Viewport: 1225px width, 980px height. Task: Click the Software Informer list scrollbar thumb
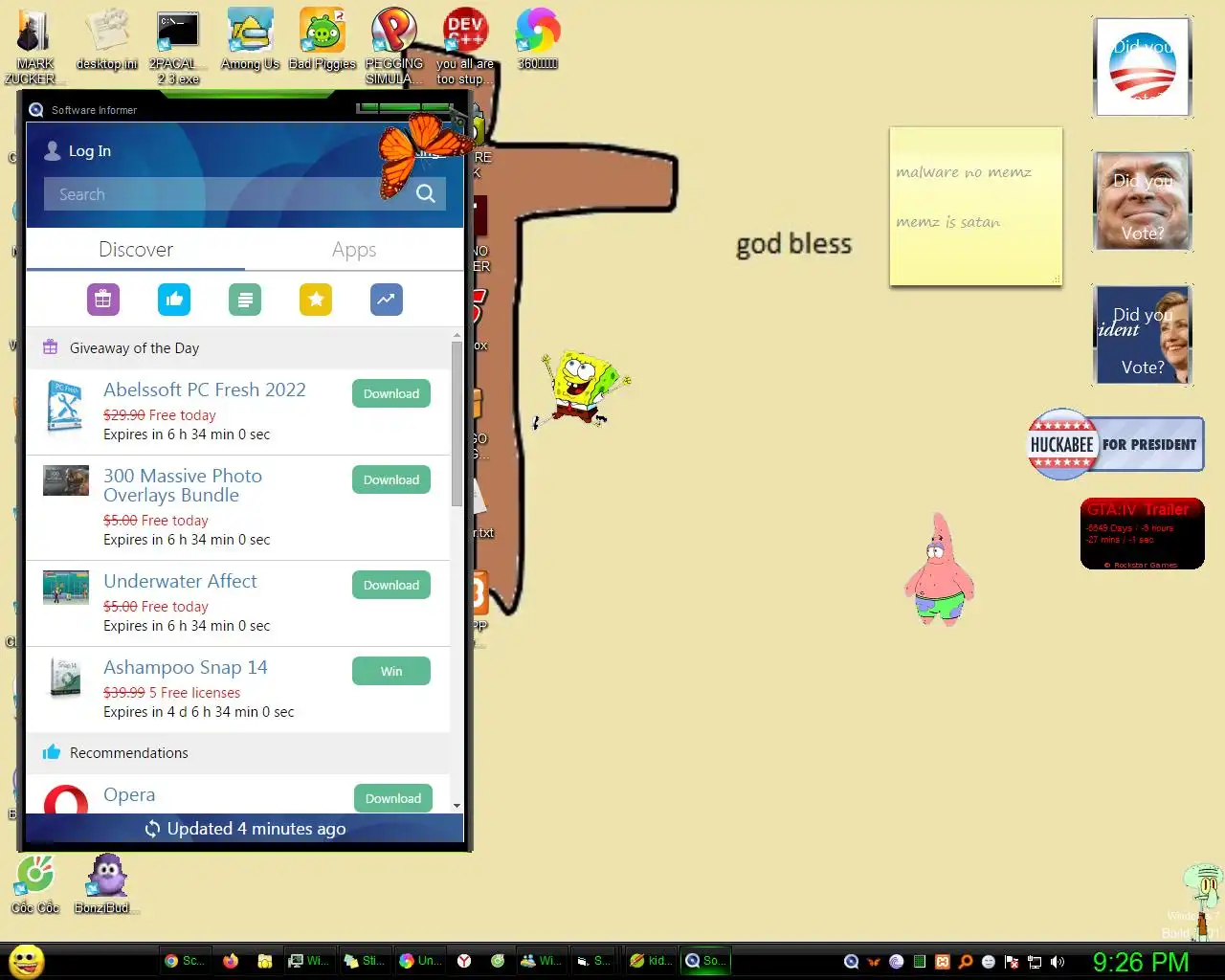pyautogui.click(x=457, y=423)
